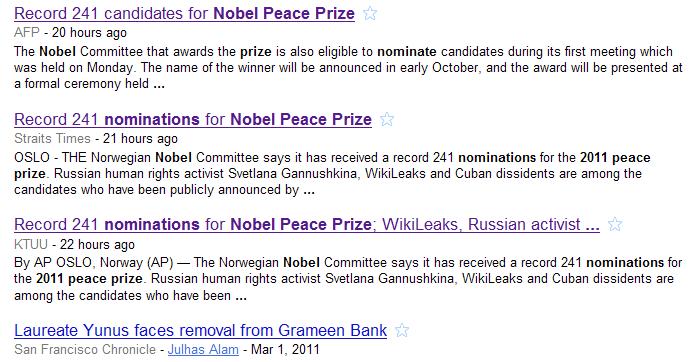The height and width of the screenshot is (362, 695).
Task: Click the AFP source label
Action: [x=27, y=32]
